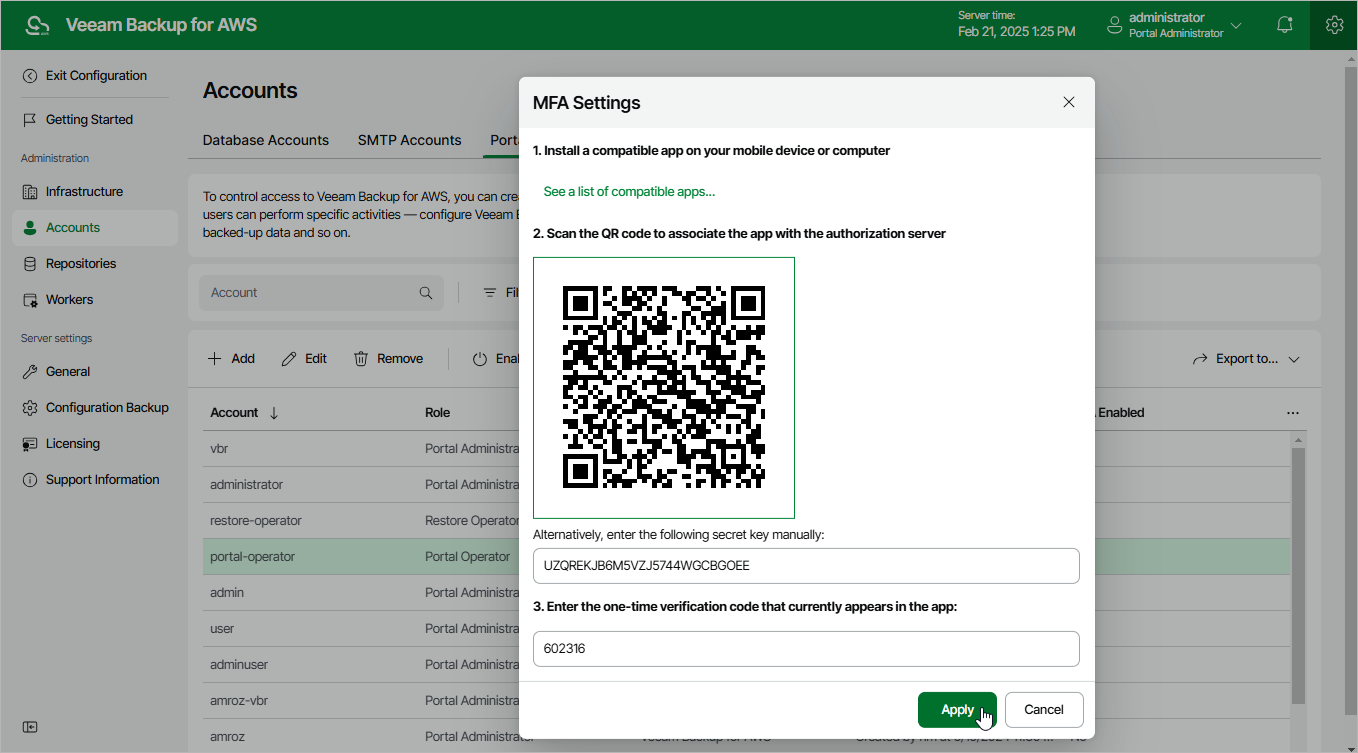Image resolution: width=1358 pixels, height=753 pixels.
Task: Click the Cancel button
Action: (x=1044, y=710)
